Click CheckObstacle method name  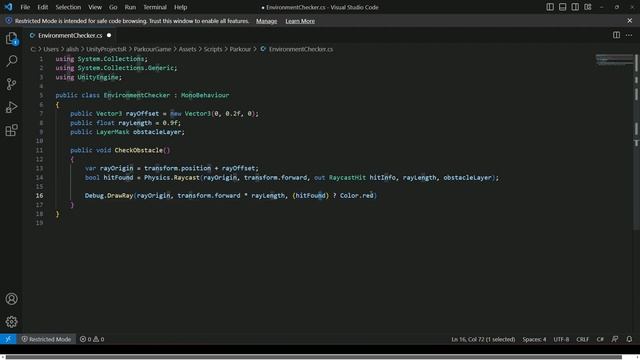(138, 150)
